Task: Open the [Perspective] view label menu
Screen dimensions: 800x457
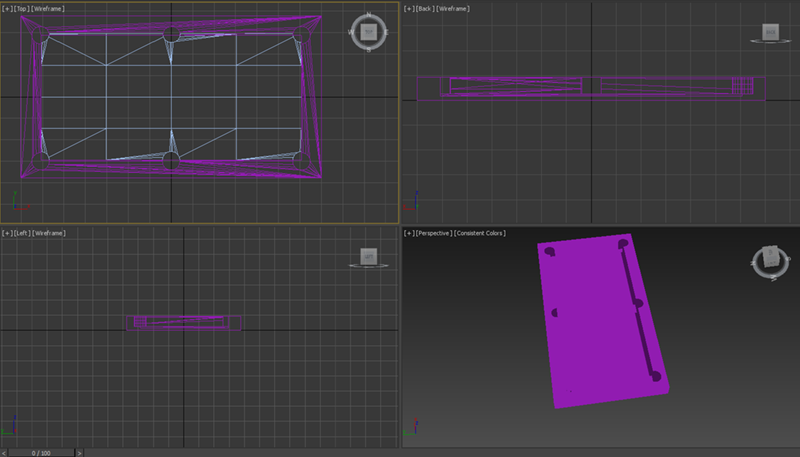Action: point(433,233)
